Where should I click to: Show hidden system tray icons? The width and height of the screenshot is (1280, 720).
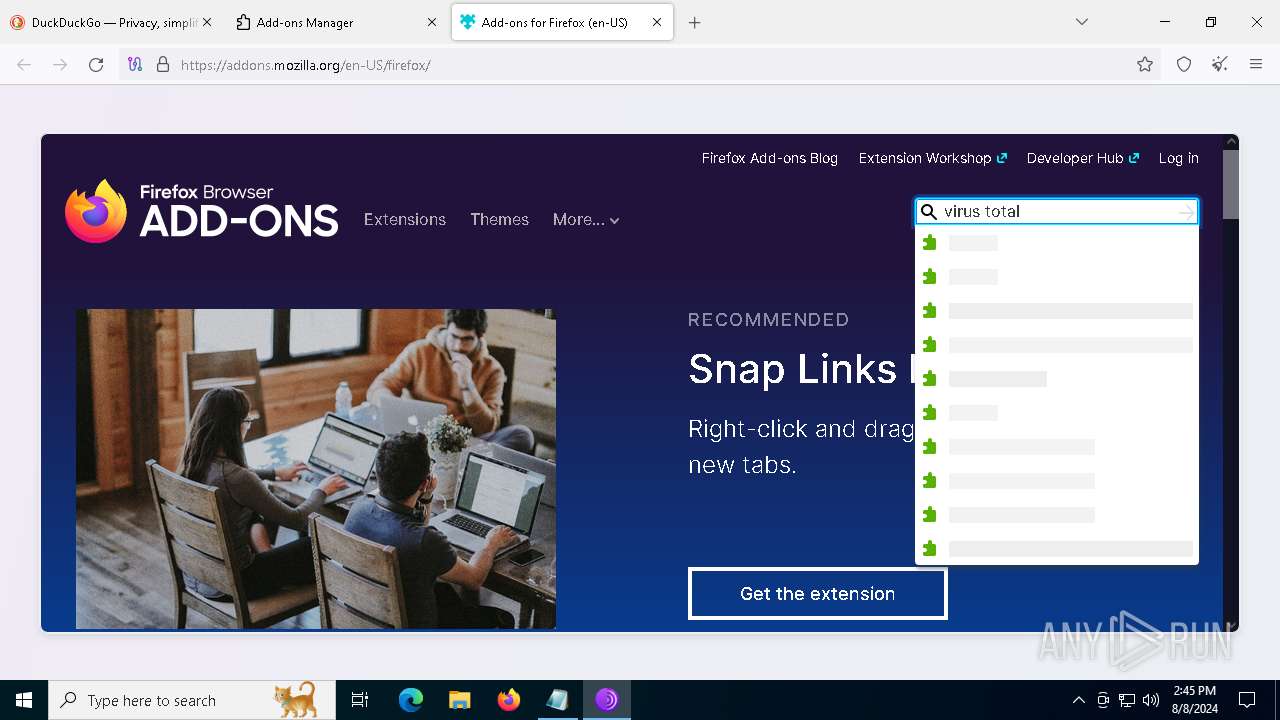1078,700
